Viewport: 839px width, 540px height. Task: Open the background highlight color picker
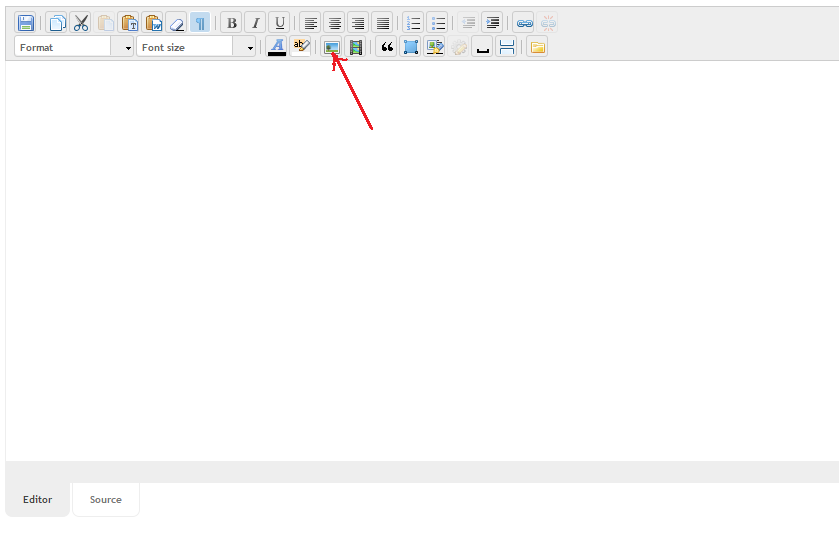pos(301,47)
